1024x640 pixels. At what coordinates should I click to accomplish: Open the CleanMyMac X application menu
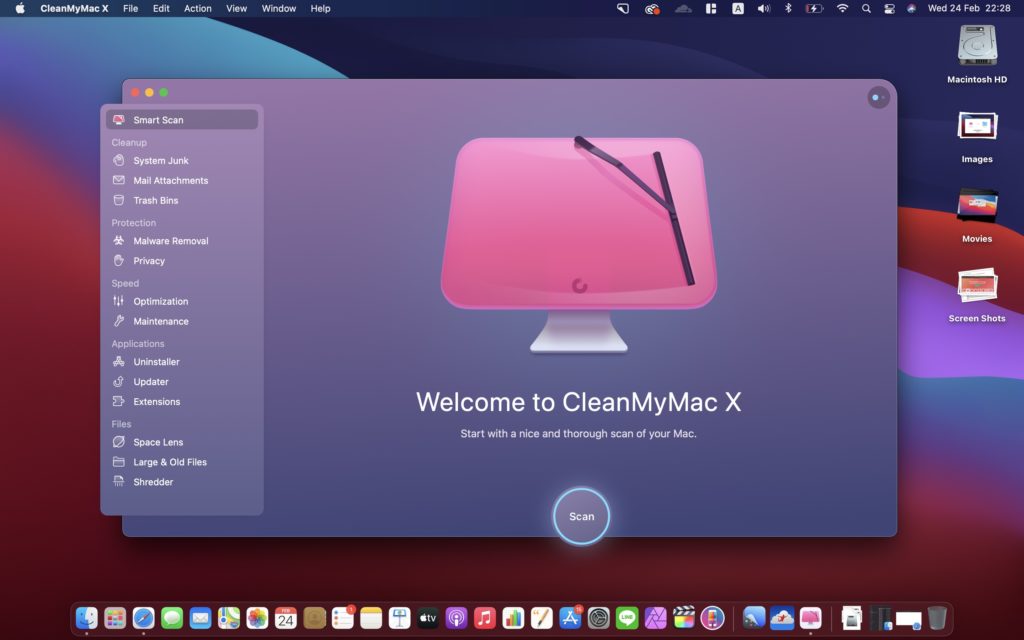point(74,8)
